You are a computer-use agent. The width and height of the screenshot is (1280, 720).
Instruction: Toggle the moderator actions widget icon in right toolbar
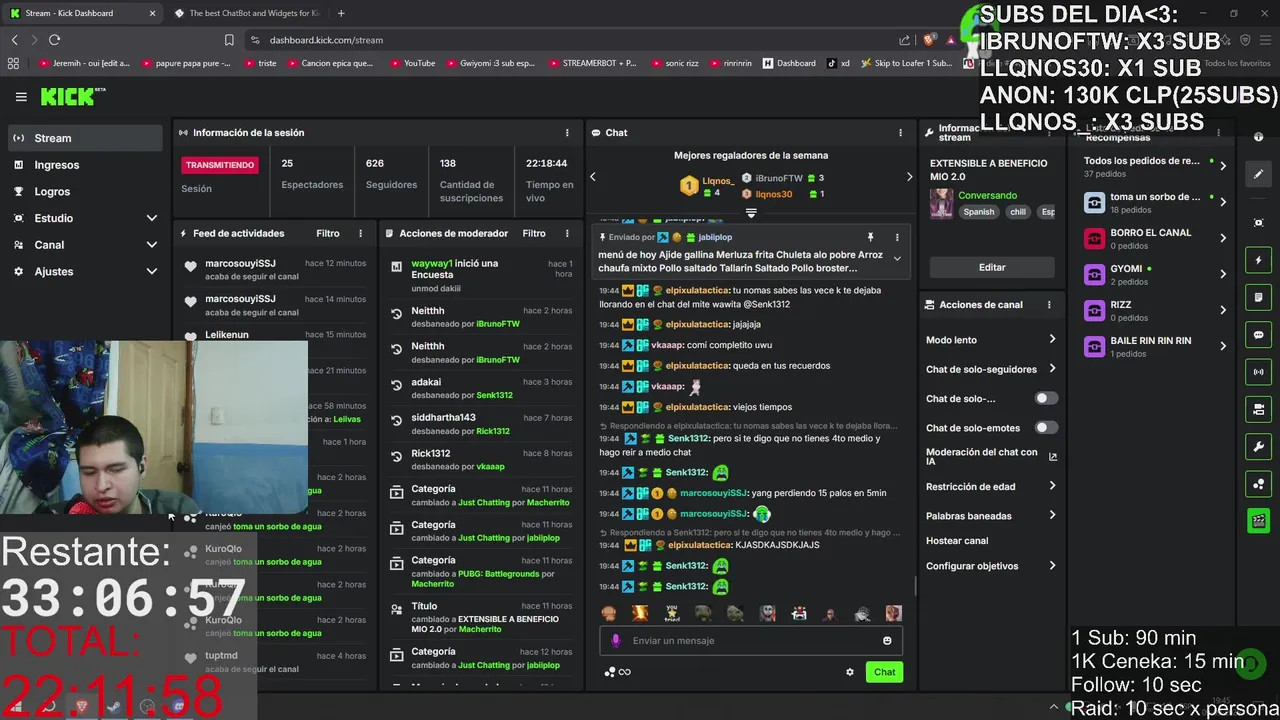1259,409
